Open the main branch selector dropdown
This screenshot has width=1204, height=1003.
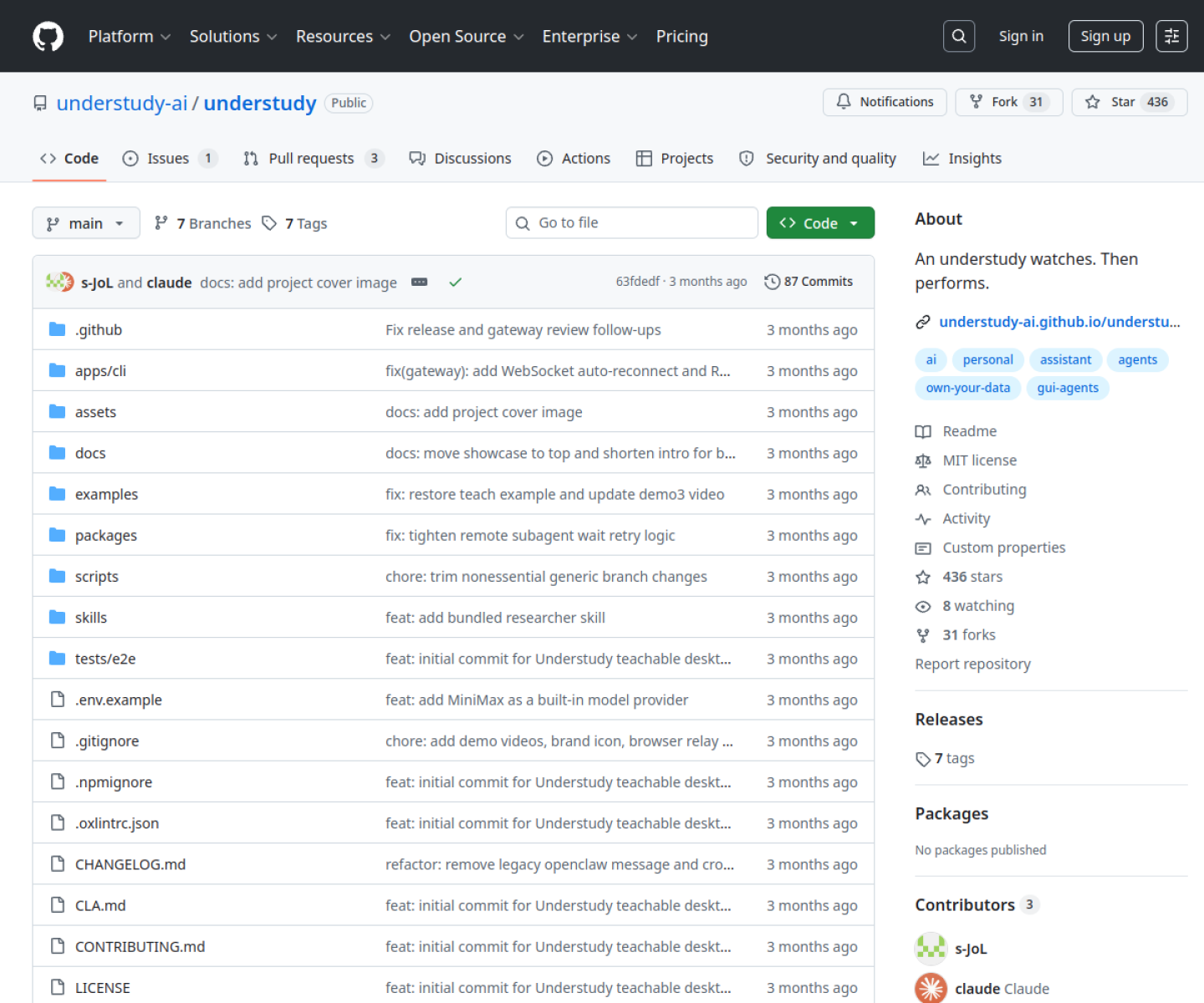(x=86, y=223)
